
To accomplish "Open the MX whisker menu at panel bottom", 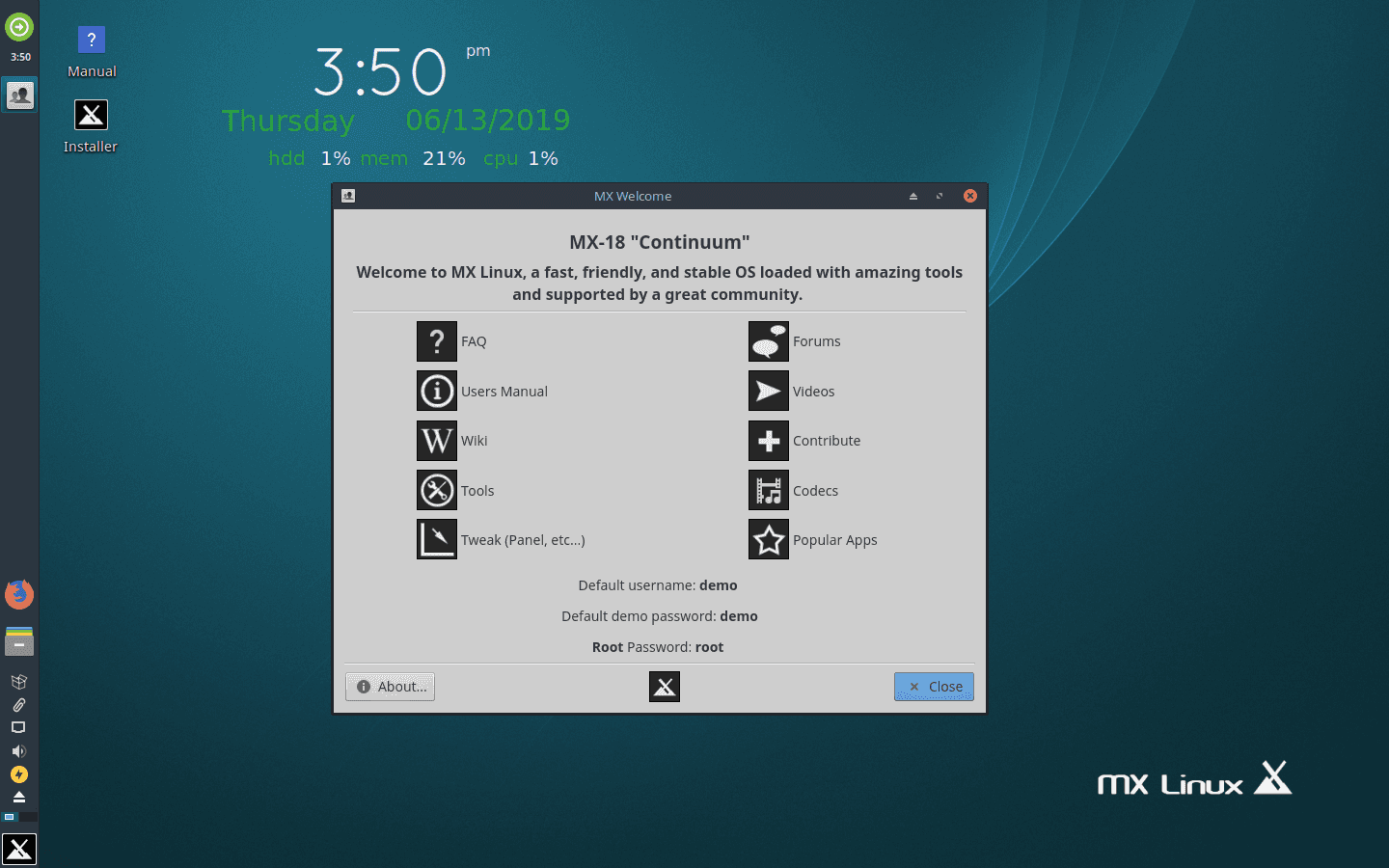I will 18,849.
